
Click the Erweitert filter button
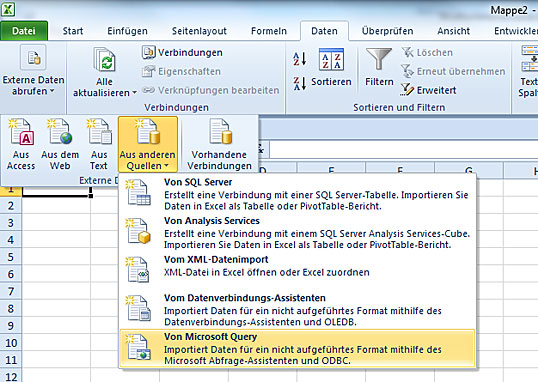(429, 90)
